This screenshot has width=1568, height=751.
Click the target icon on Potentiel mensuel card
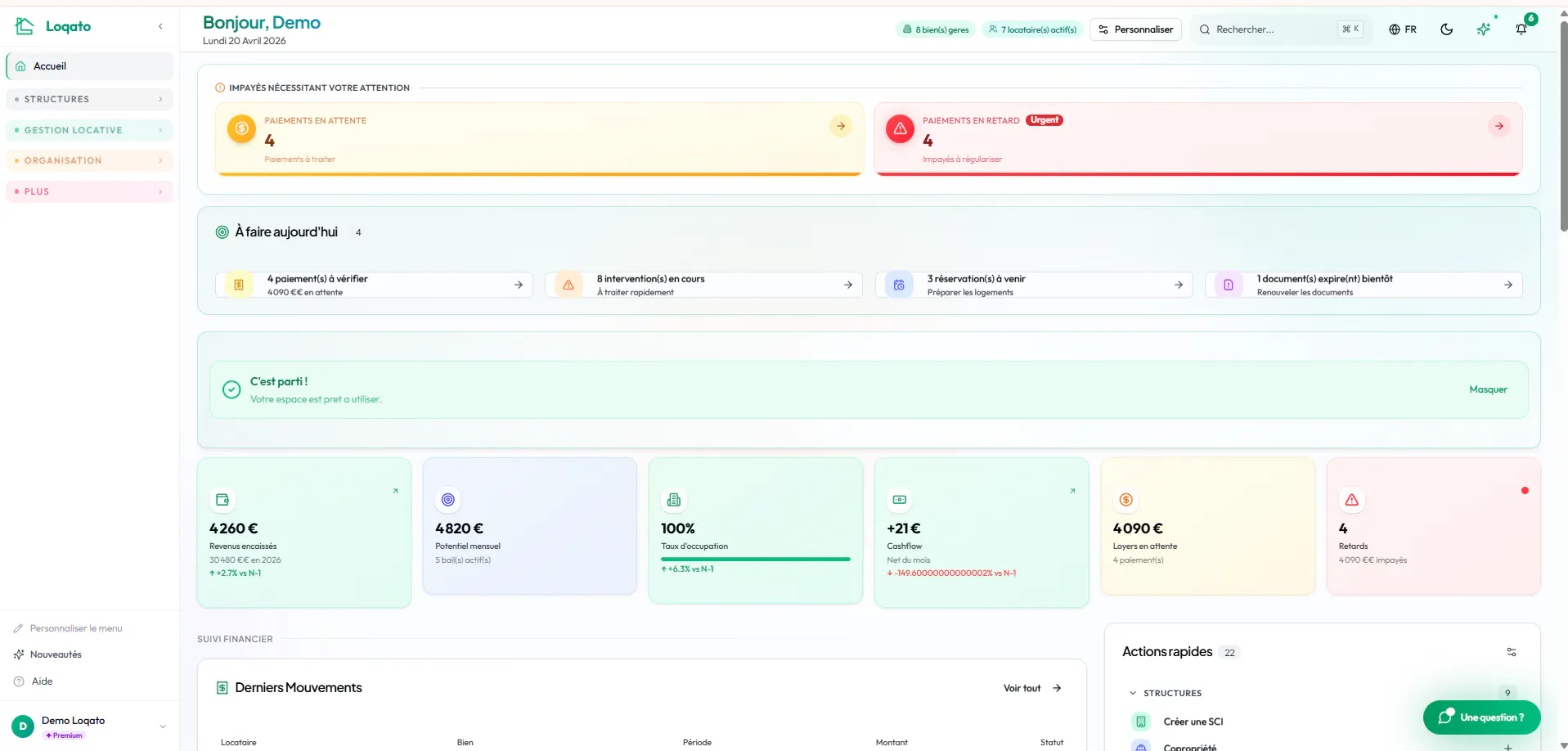(x=448, y=500)
